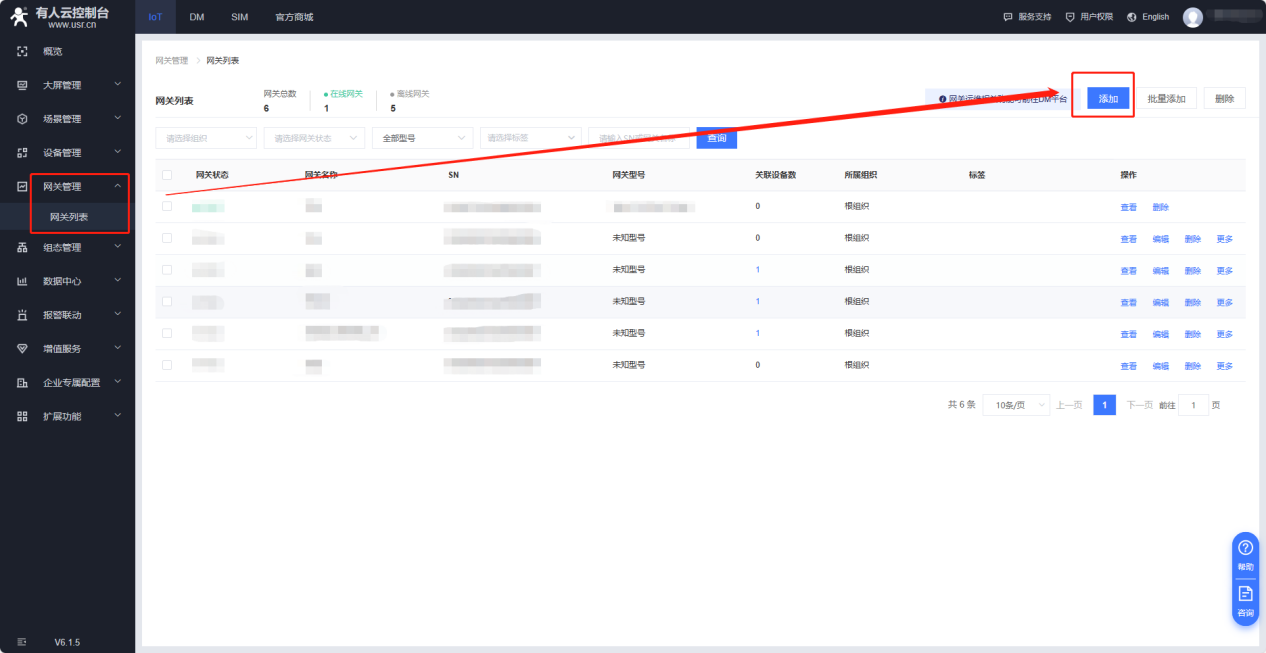Click the blue 添加 button
This screenshot has width=1266, height=653.
1108,98
